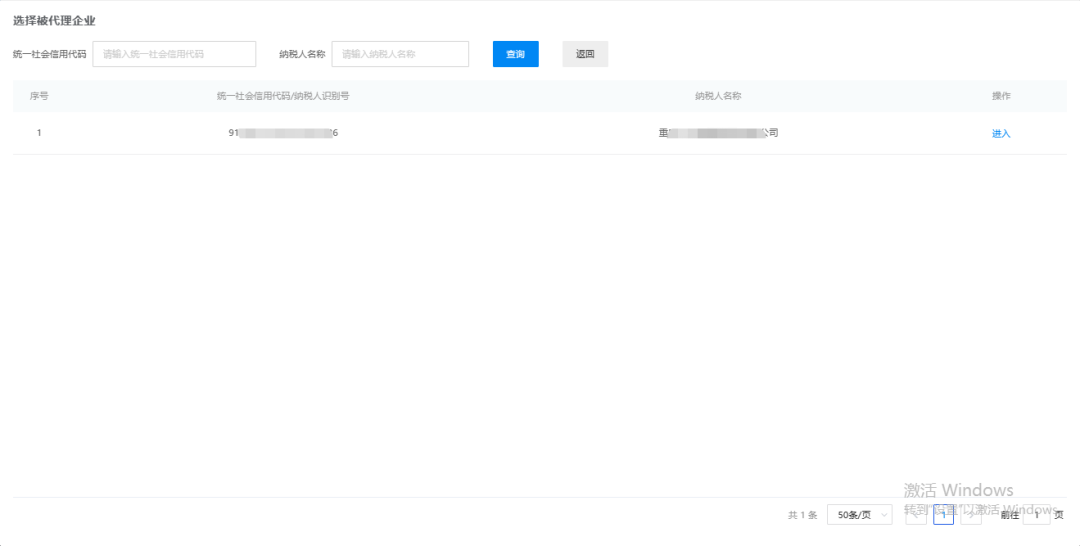1080x546 pixels.
Task: Select the taxpayer company name cell
Action: [718, 133]
